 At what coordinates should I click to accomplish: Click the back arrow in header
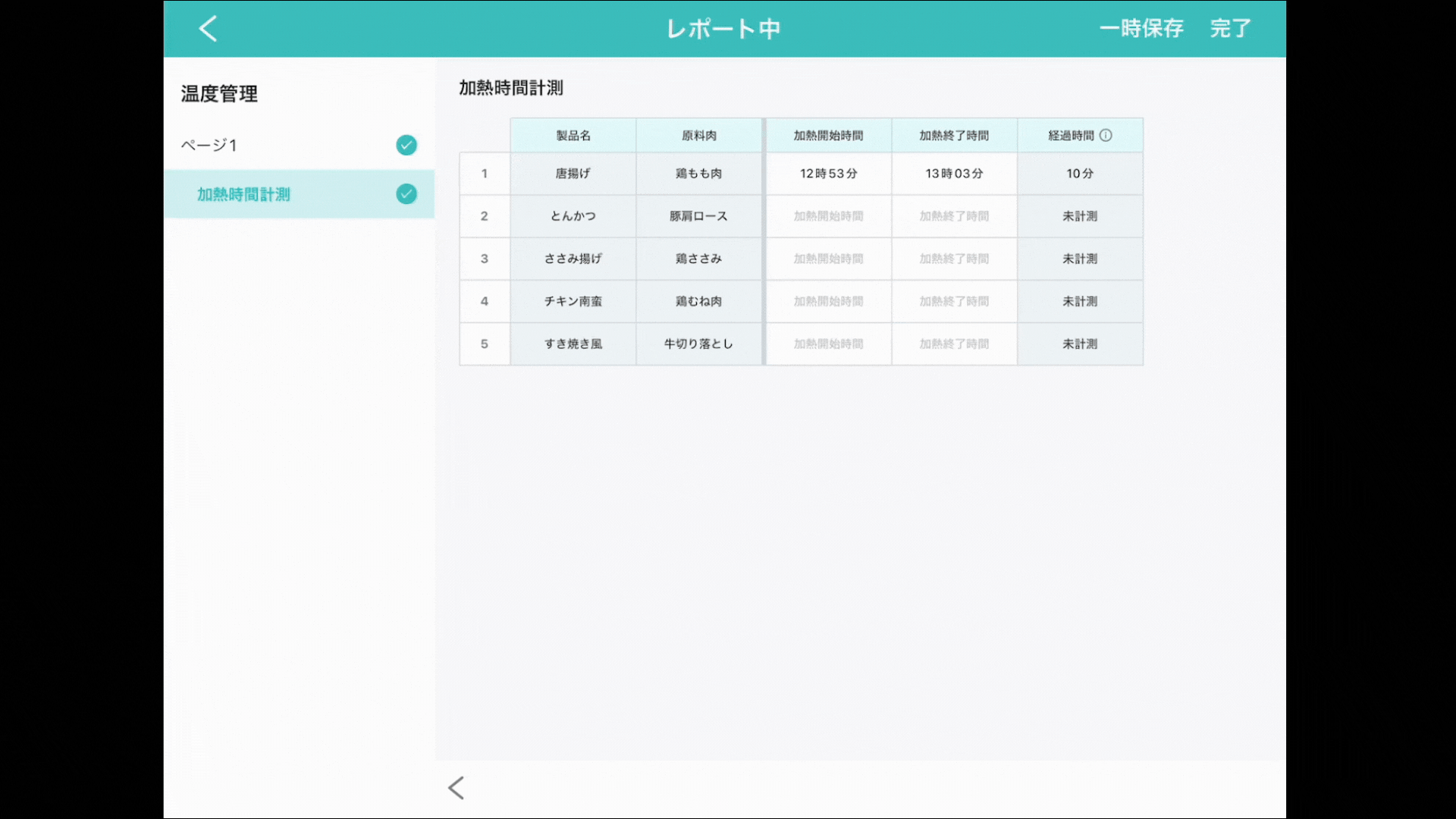click(208, 29)
